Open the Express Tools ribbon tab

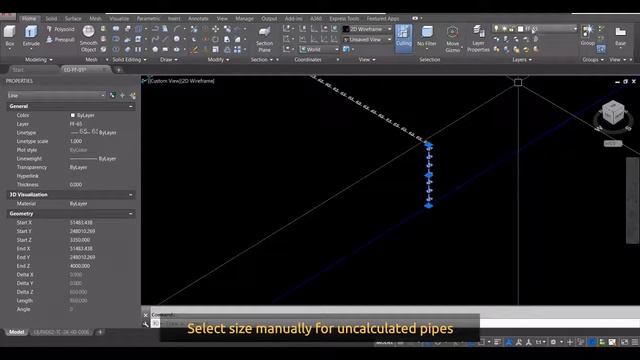(344, 18)
